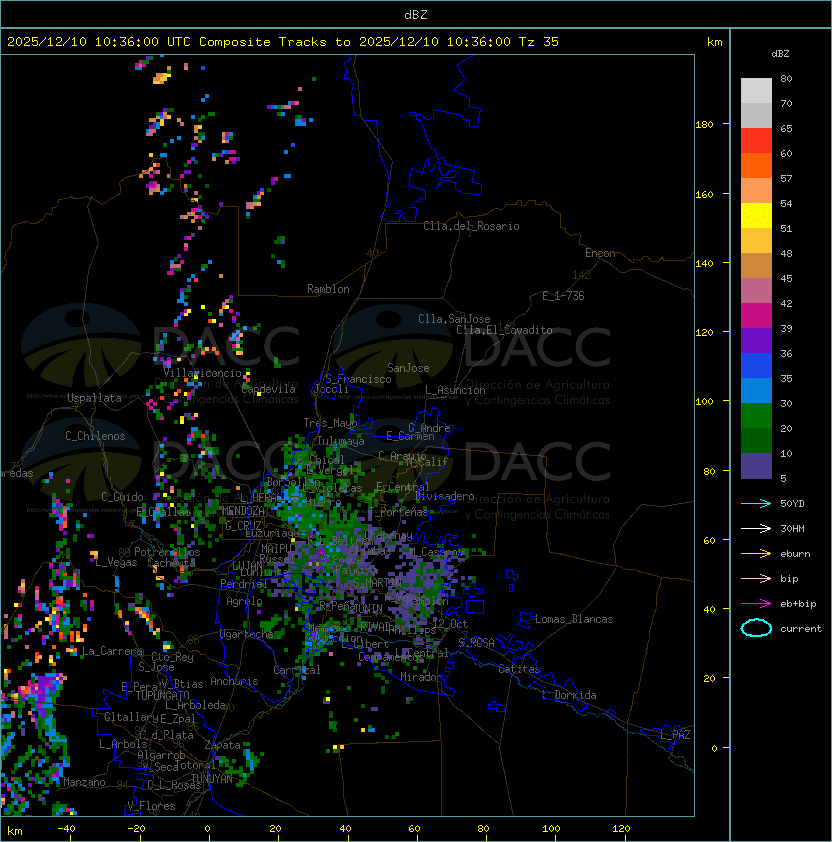Click the magenta eb+bip arrow legend icon

coord(756,604)
